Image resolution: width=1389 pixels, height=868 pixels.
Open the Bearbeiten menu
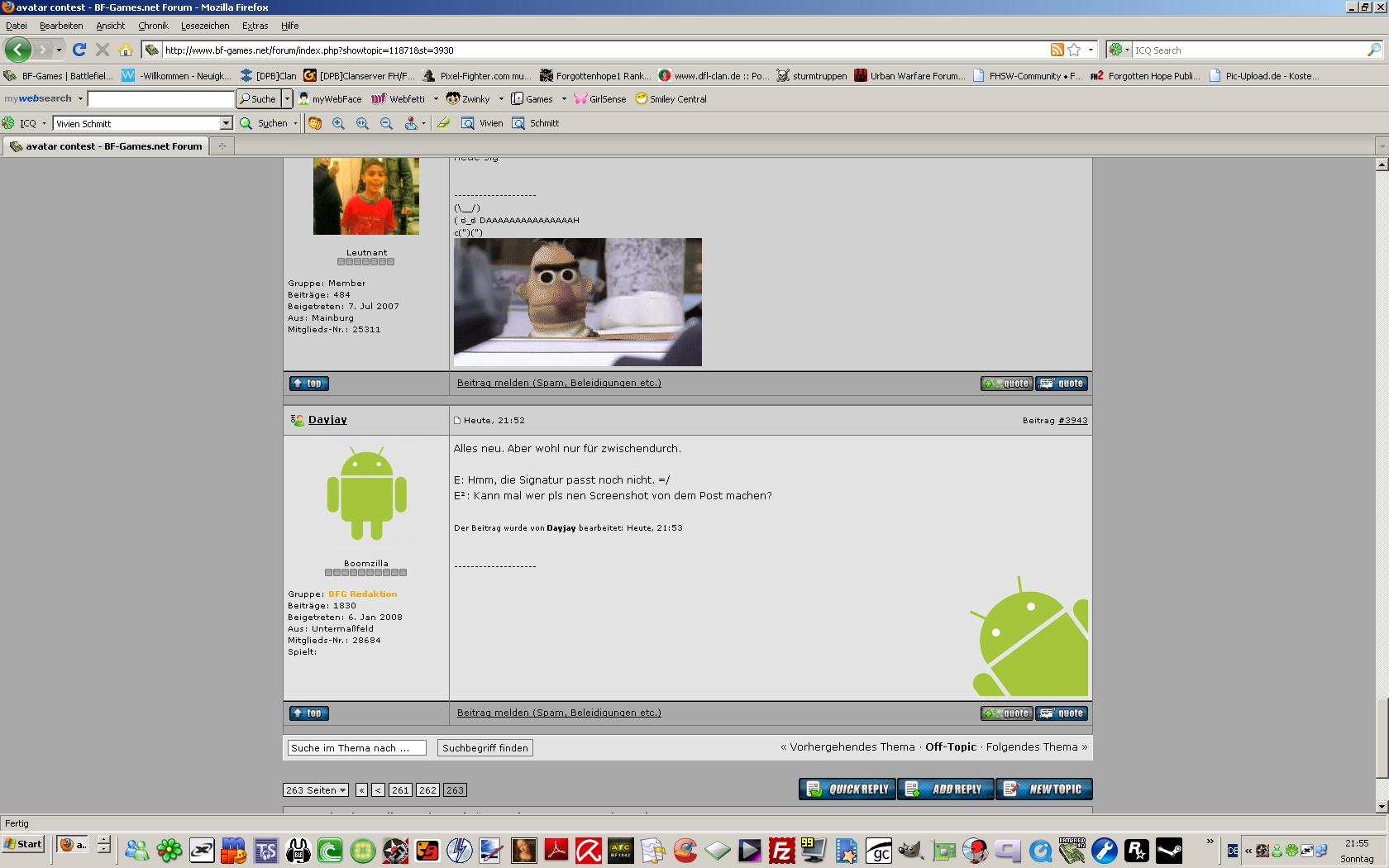point(61,26)
